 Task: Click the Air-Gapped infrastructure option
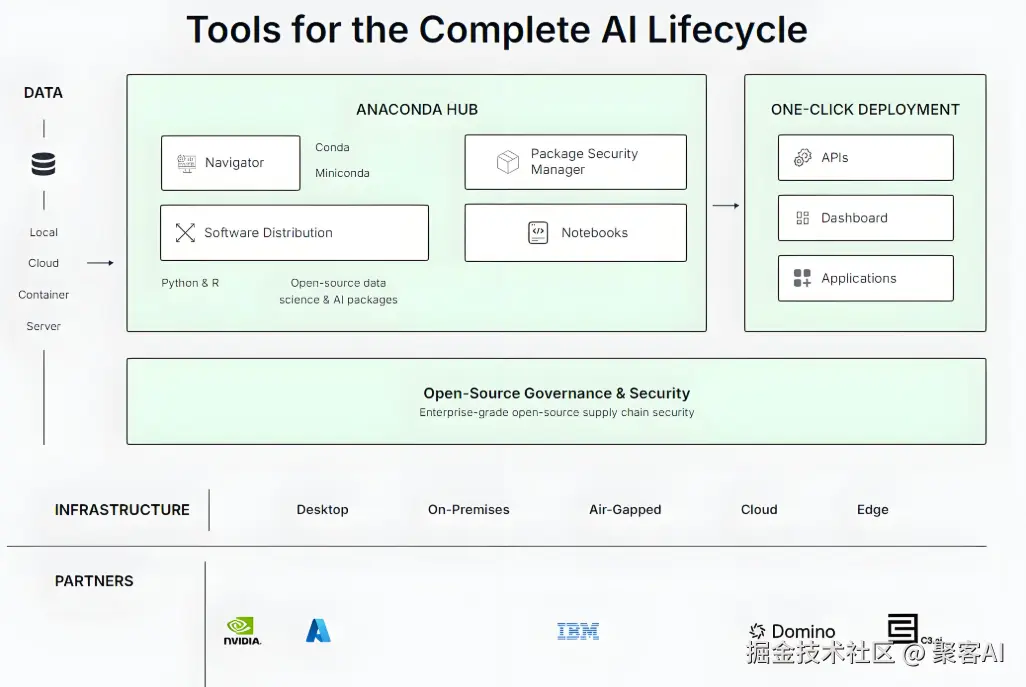(625, 510)
